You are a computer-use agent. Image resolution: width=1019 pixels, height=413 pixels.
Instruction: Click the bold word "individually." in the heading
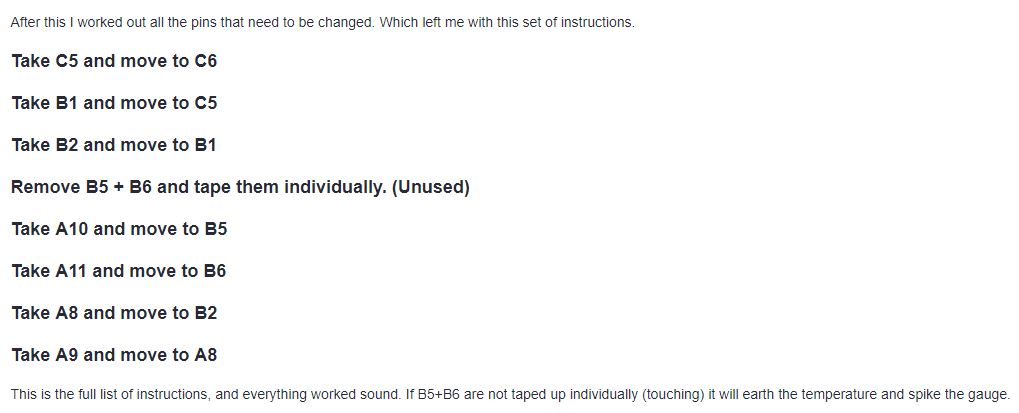click(337, 187)
